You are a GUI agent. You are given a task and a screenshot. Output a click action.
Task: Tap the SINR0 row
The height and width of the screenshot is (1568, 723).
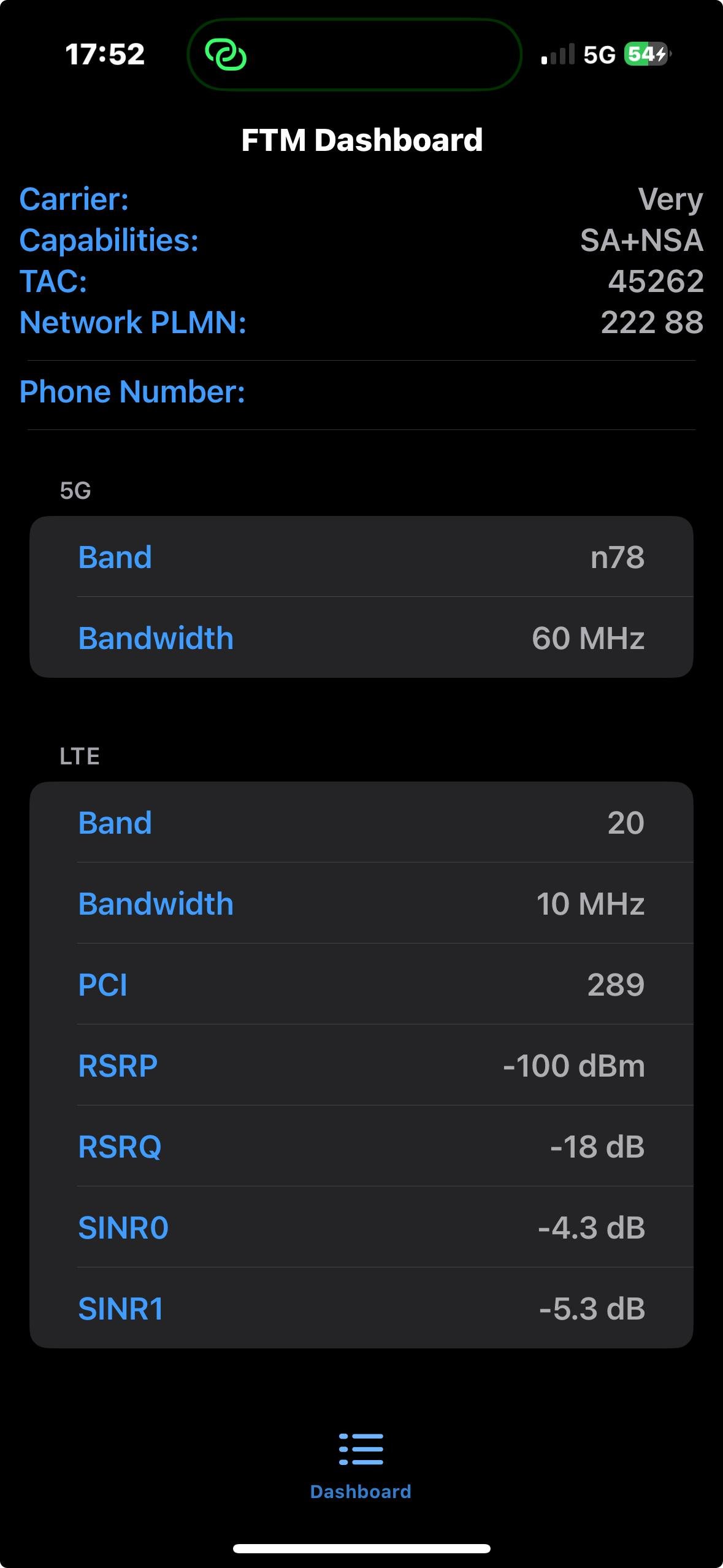coord(361,1228)
